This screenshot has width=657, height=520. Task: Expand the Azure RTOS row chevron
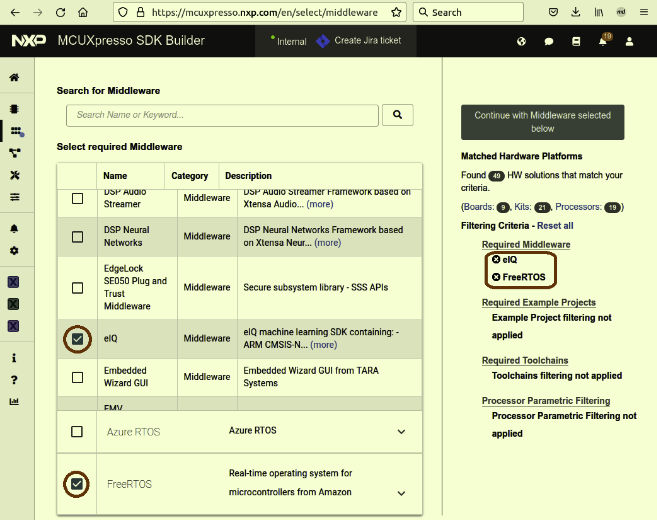(x=401, y=432)
